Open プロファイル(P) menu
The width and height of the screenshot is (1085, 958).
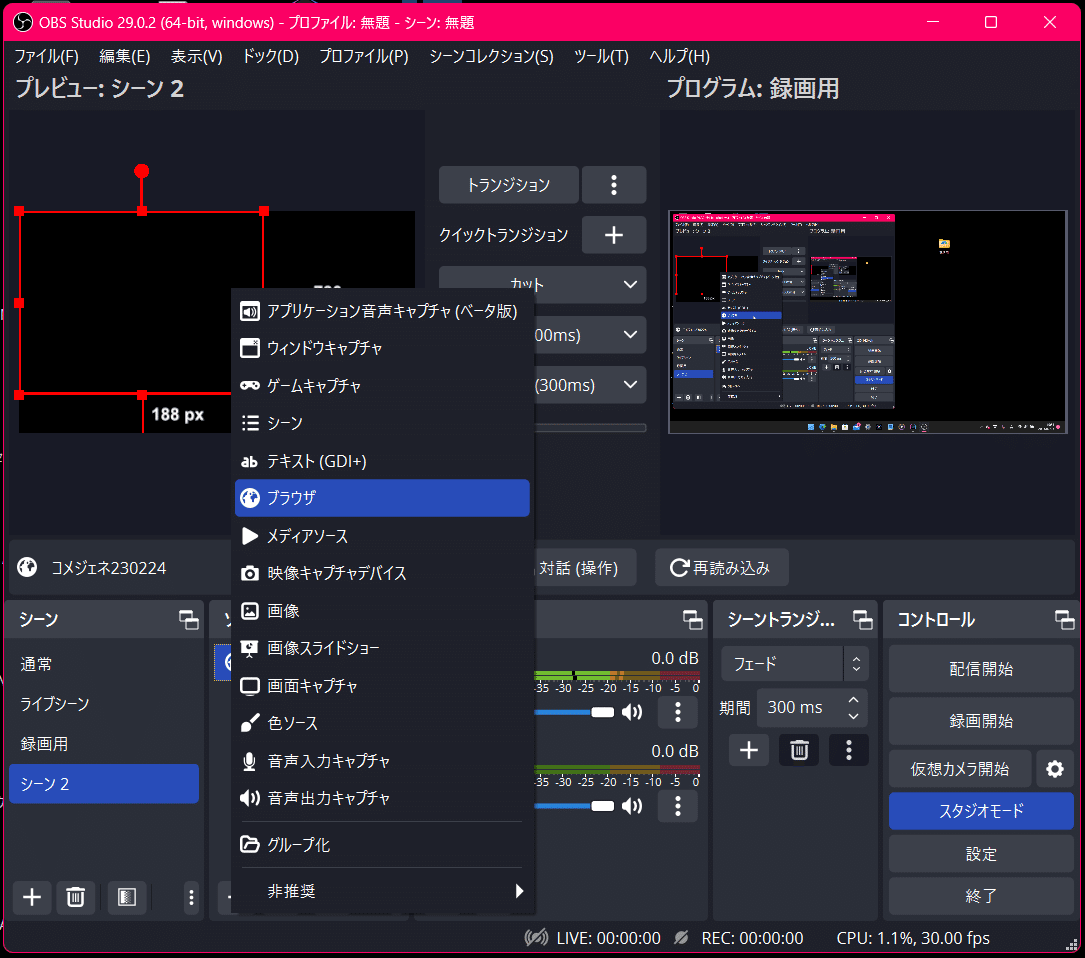click(363, 56)
